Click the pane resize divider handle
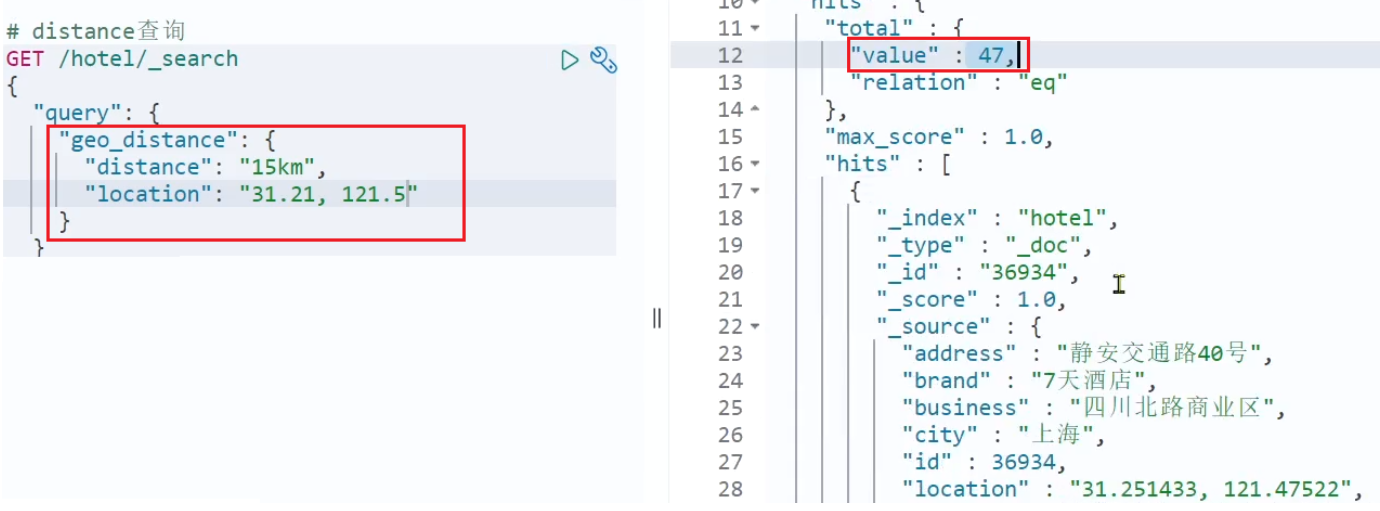Image resolution: width=1380 pixels, height=511 pixels. tap(657, 318)
